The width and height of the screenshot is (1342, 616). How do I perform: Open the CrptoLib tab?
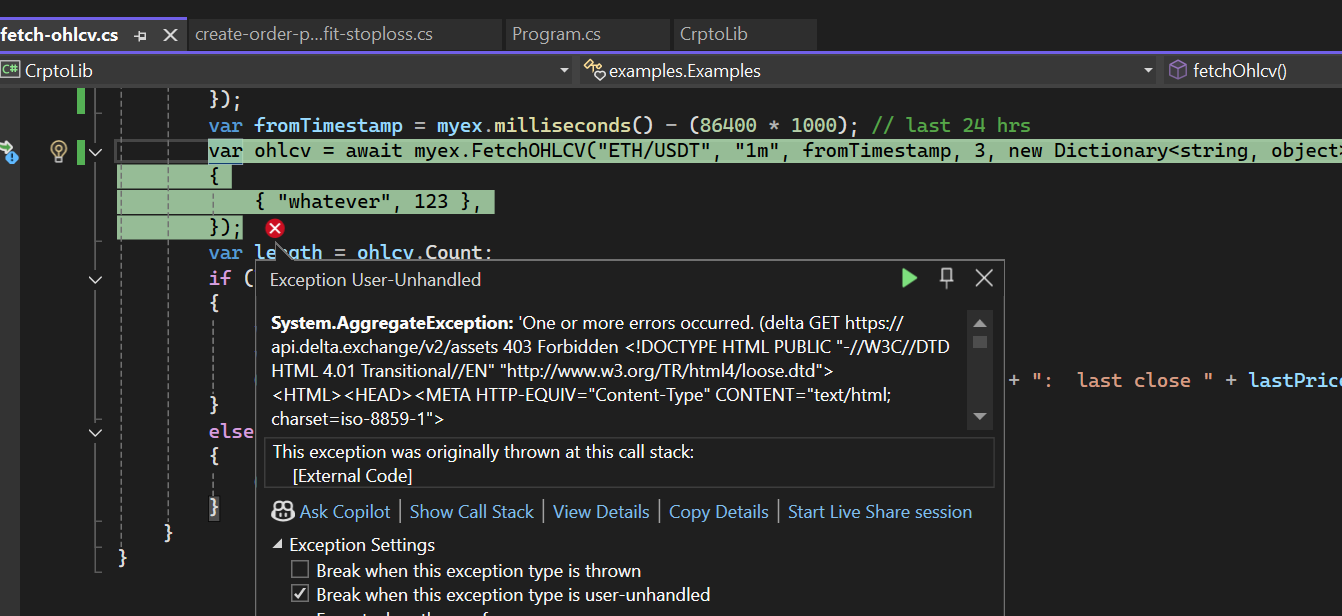coord(714,34)
